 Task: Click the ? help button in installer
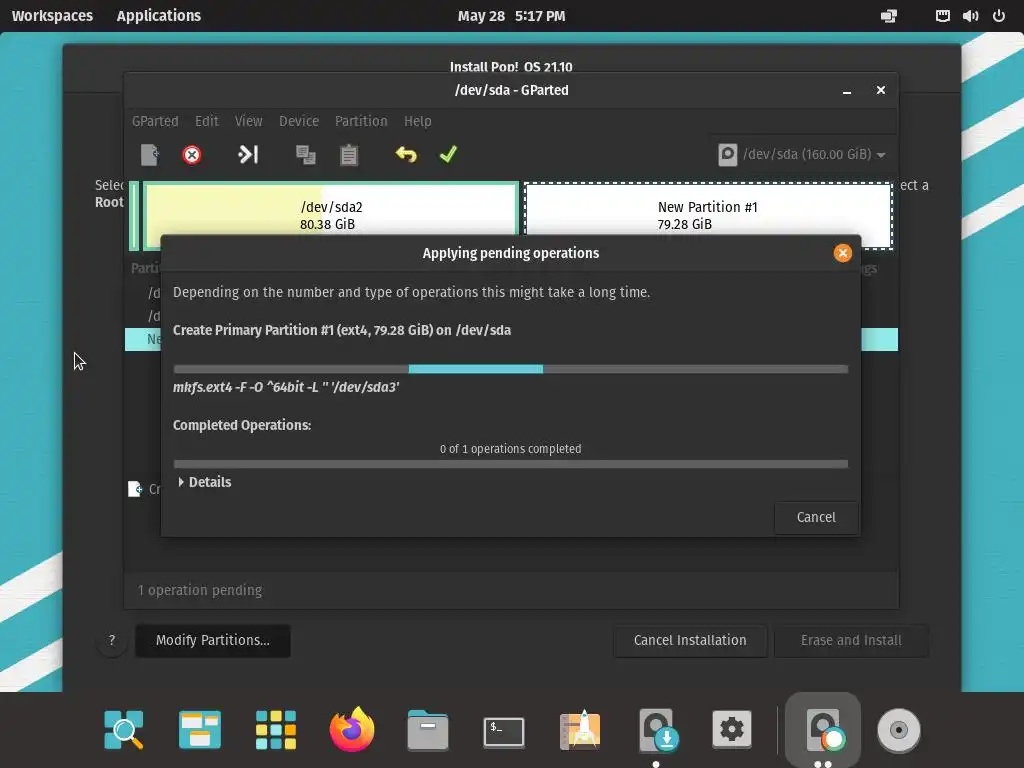point(112,641)
